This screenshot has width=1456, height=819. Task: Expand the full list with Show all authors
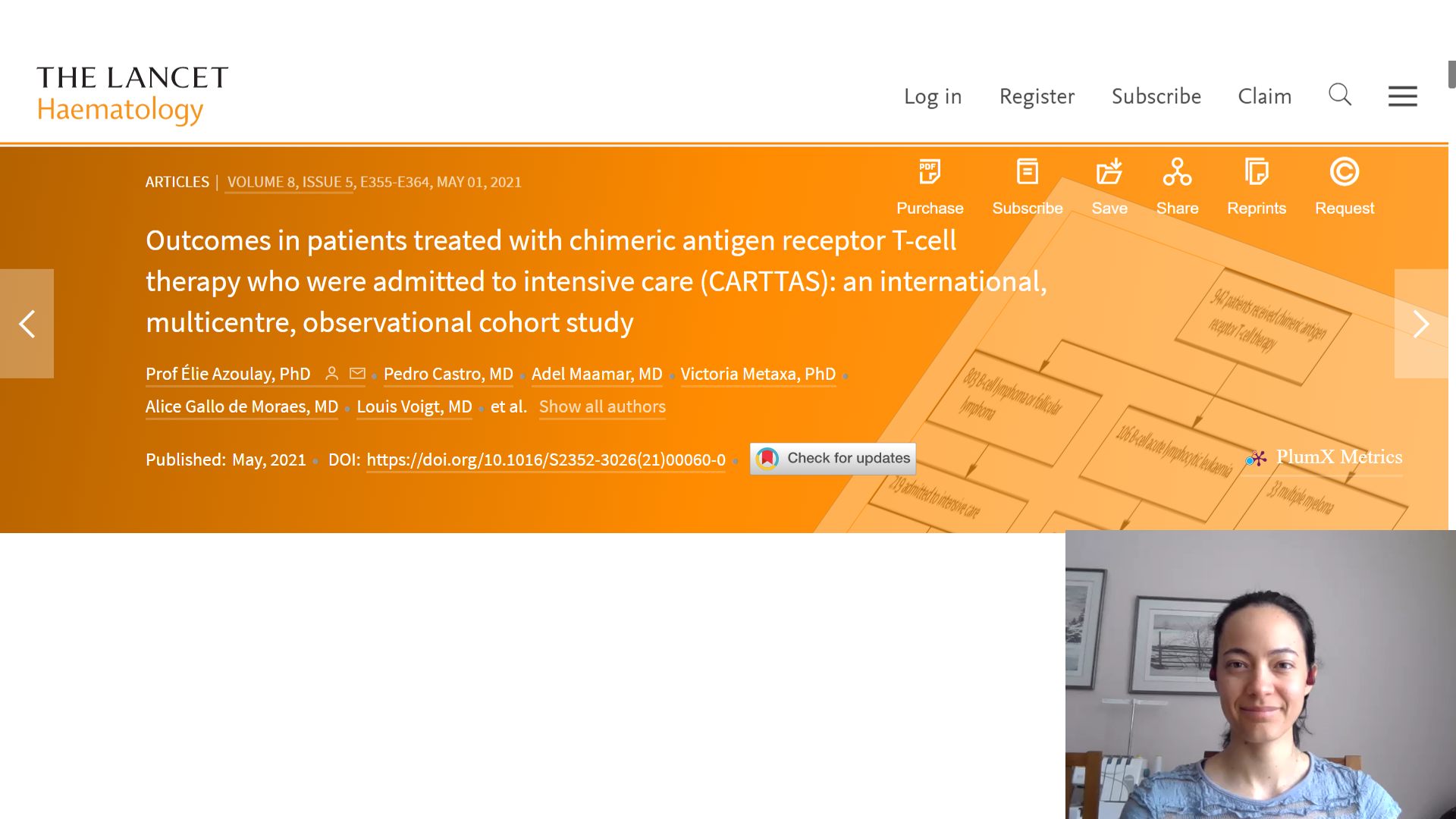click(602, 407)
